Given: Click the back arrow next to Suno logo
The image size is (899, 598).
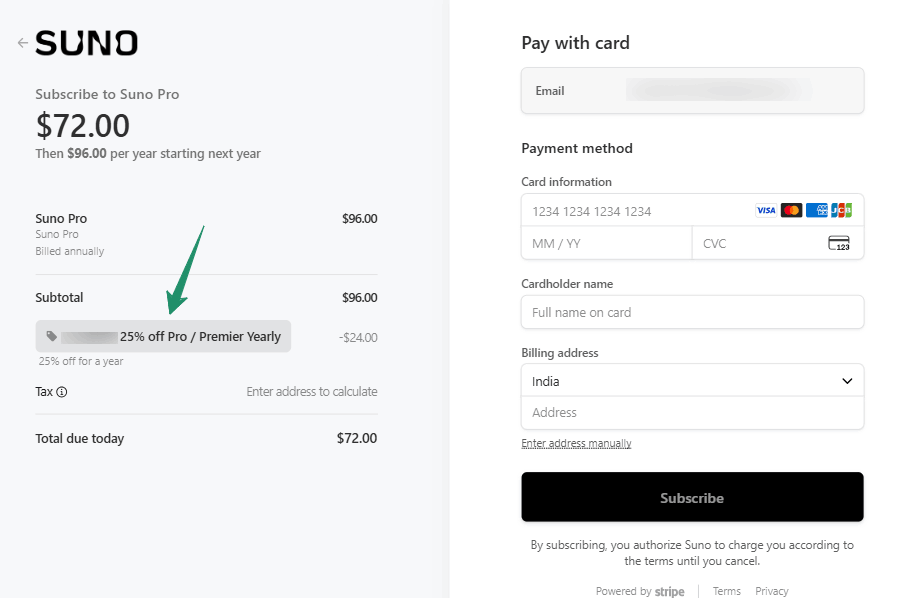Looking at the screenshot, I should tap(22, 43).
